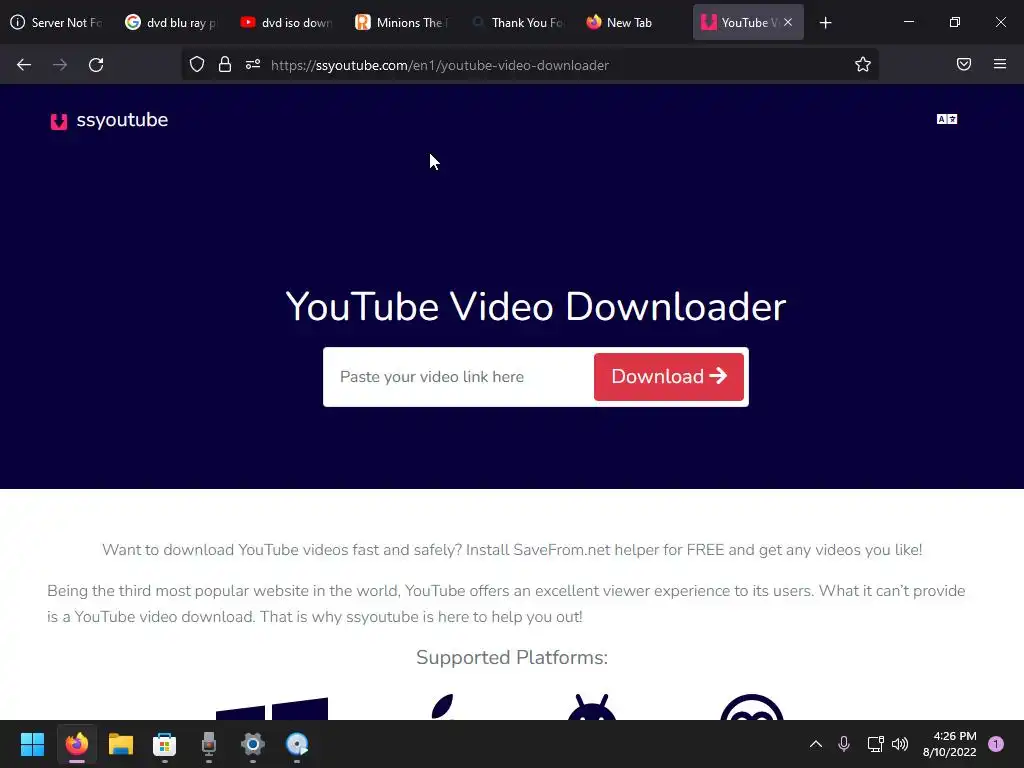The image size is (1024, 768).
Task: Open Settings gear app in taskbar
Action: 253,744
